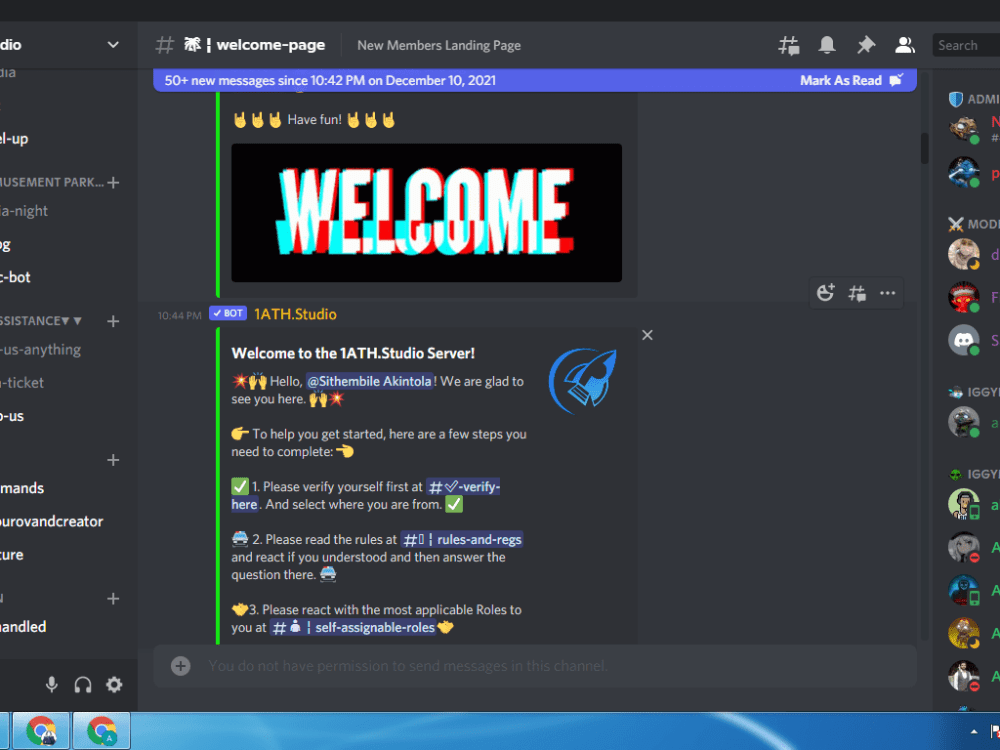Toggle the member list icon

[904, 45]
